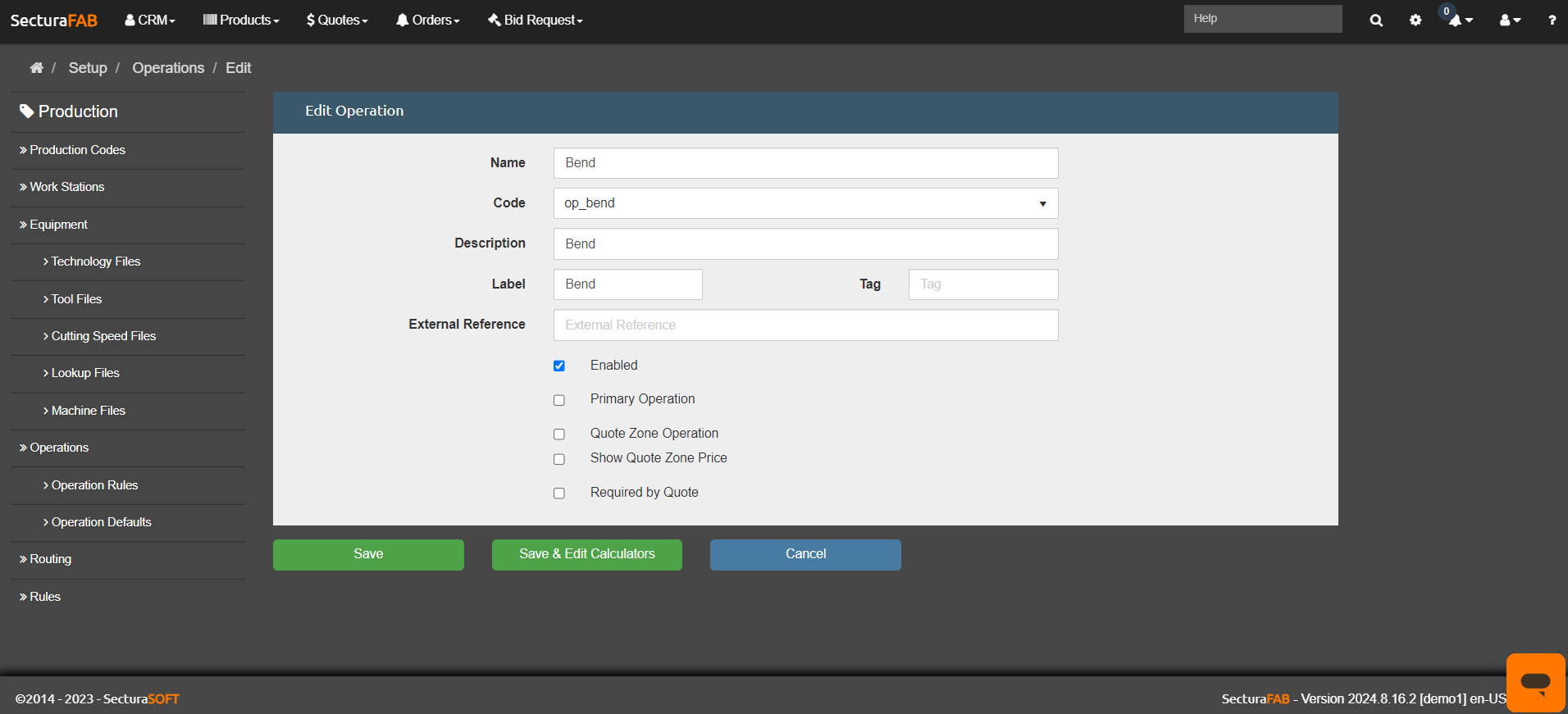The height and width of the screenshot is (714, 1568).
Task: Click the Save & Edit Calculators button
Action: click(x=586, y=554)
